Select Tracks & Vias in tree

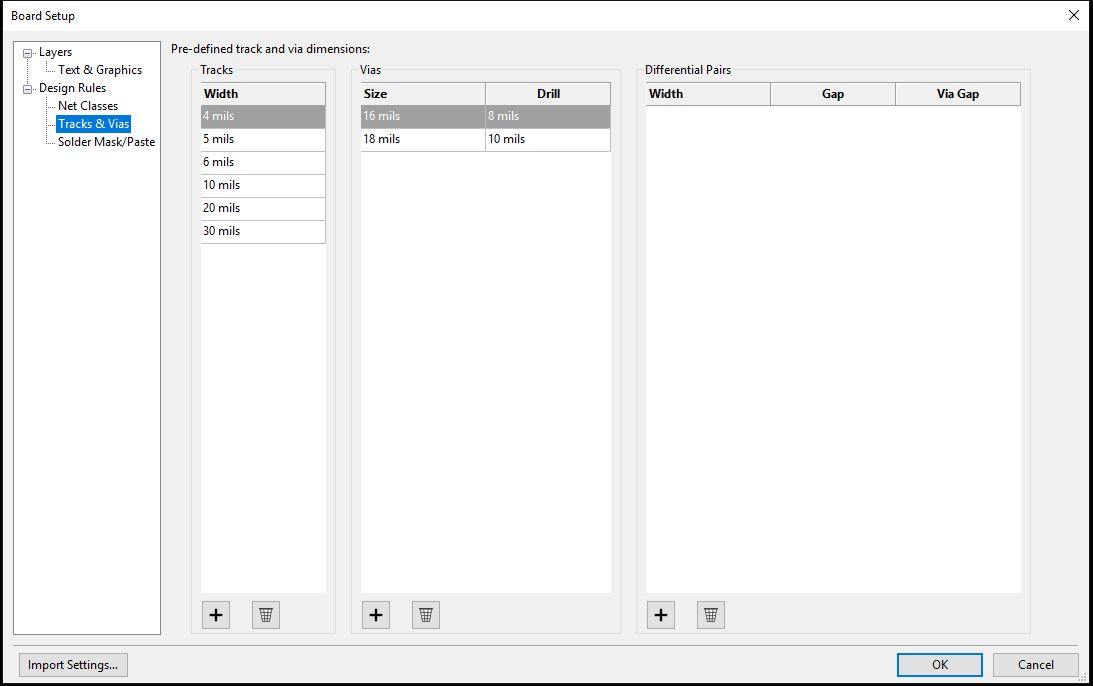pyautogui.click(x=94, y=124)
